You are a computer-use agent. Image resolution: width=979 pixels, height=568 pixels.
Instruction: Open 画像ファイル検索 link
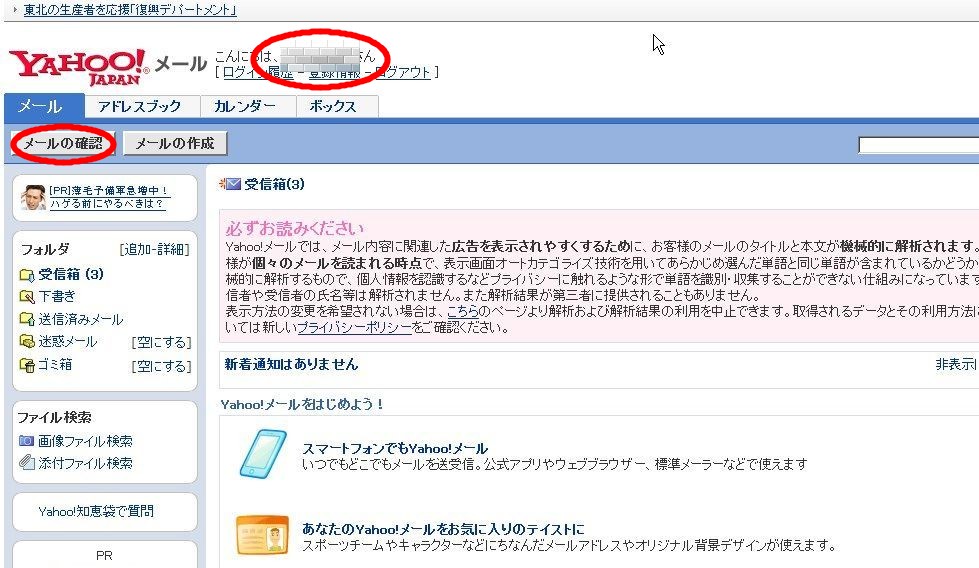tap(86, 441)
